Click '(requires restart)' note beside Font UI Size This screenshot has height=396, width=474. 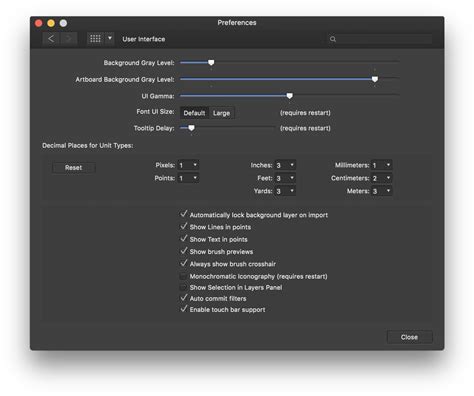[305, 113]
